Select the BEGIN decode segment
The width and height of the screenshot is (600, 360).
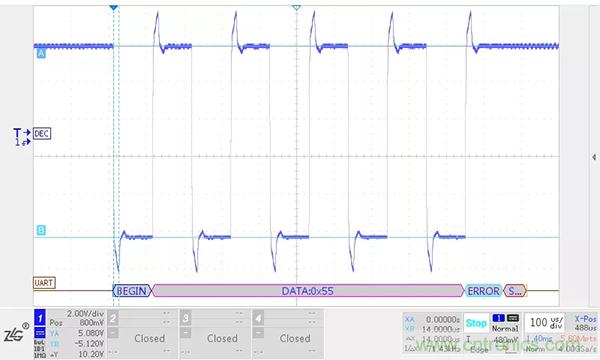(132, 291)
